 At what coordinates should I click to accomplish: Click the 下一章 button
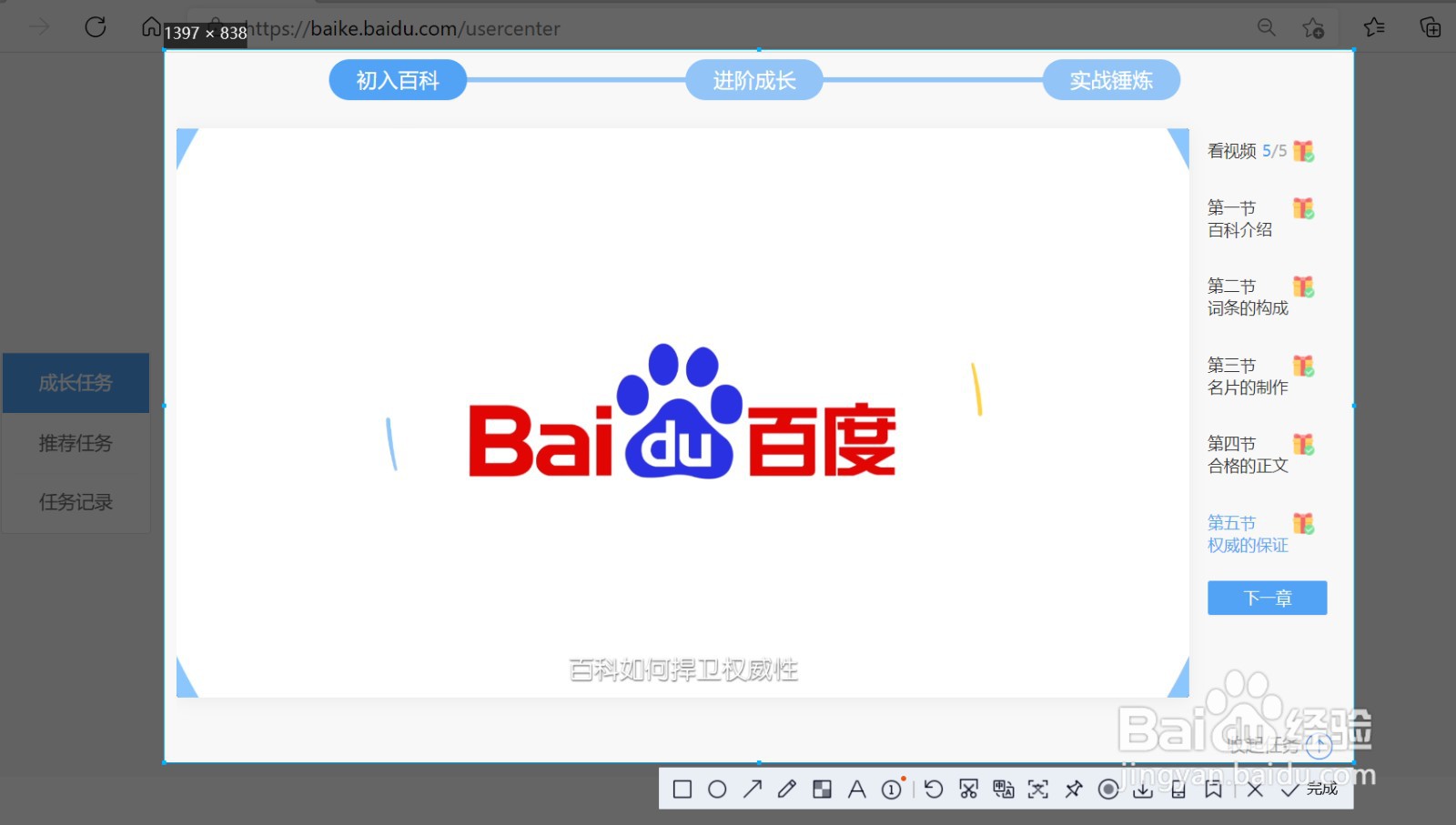tap(1267, 598)
